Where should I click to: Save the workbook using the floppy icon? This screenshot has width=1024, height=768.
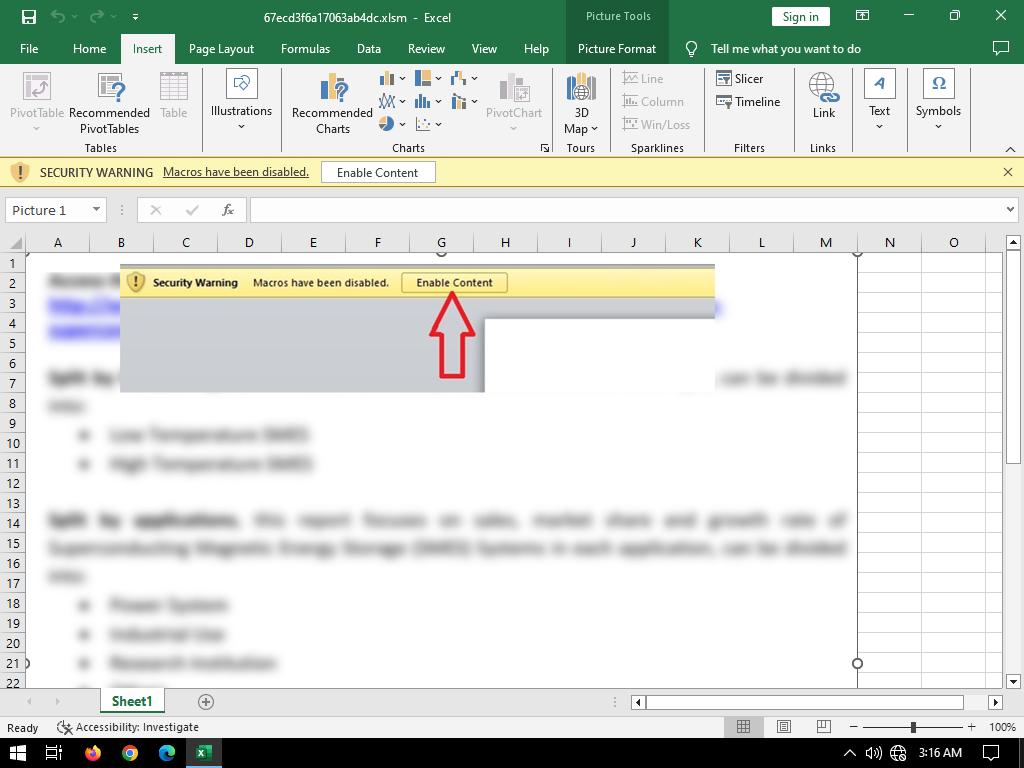pyautogui.click(x=28, y=17)
